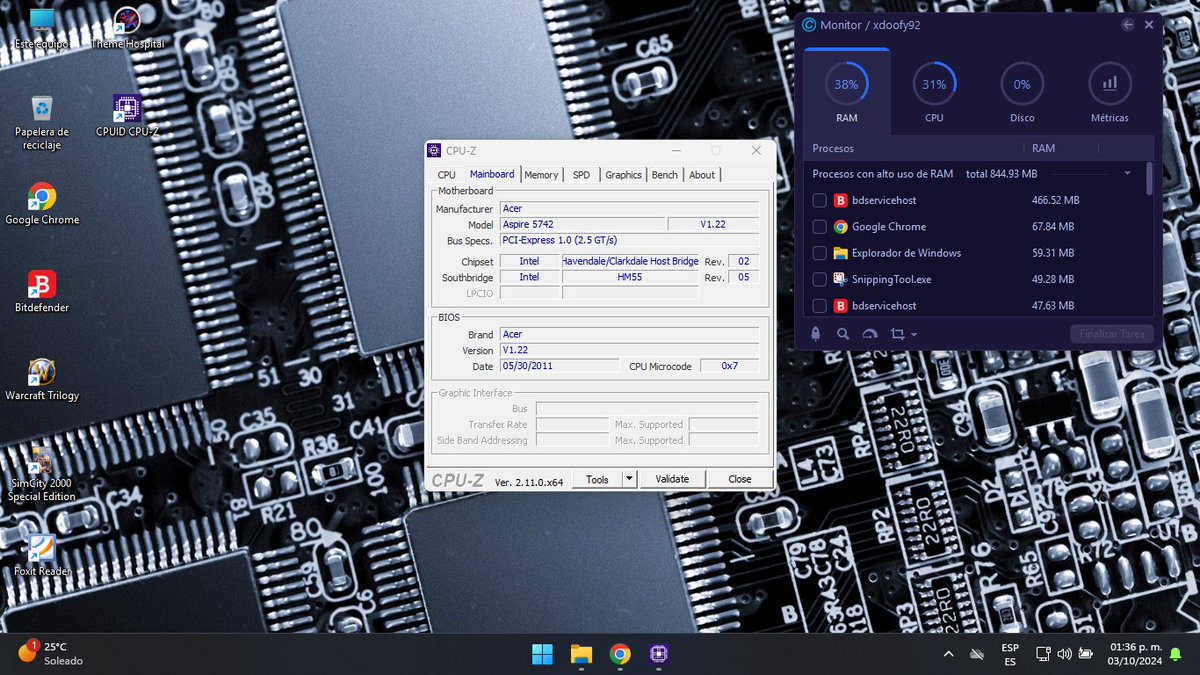1200x675 pixels.
Task: Switch to the Bench tab in CPU-Z
Action: coord(664,175)
